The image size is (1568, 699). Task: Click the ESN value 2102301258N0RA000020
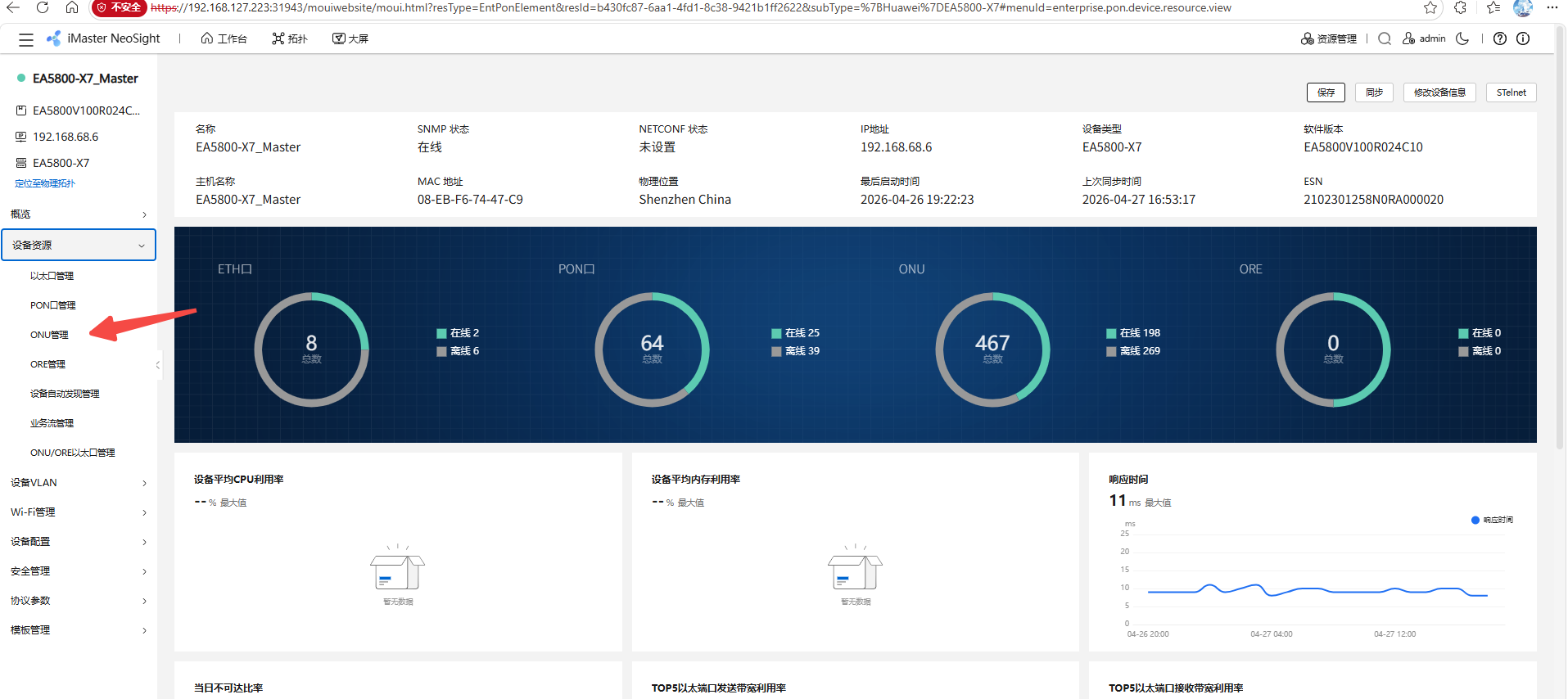(x=1374, y=200)
